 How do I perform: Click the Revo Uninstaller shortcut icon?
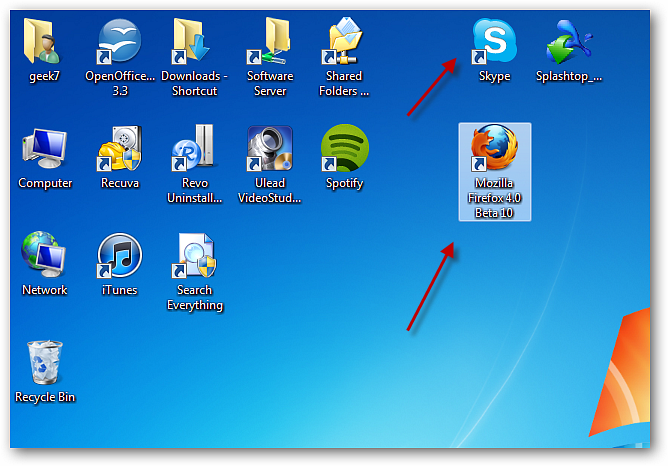[x=193, y=148]
